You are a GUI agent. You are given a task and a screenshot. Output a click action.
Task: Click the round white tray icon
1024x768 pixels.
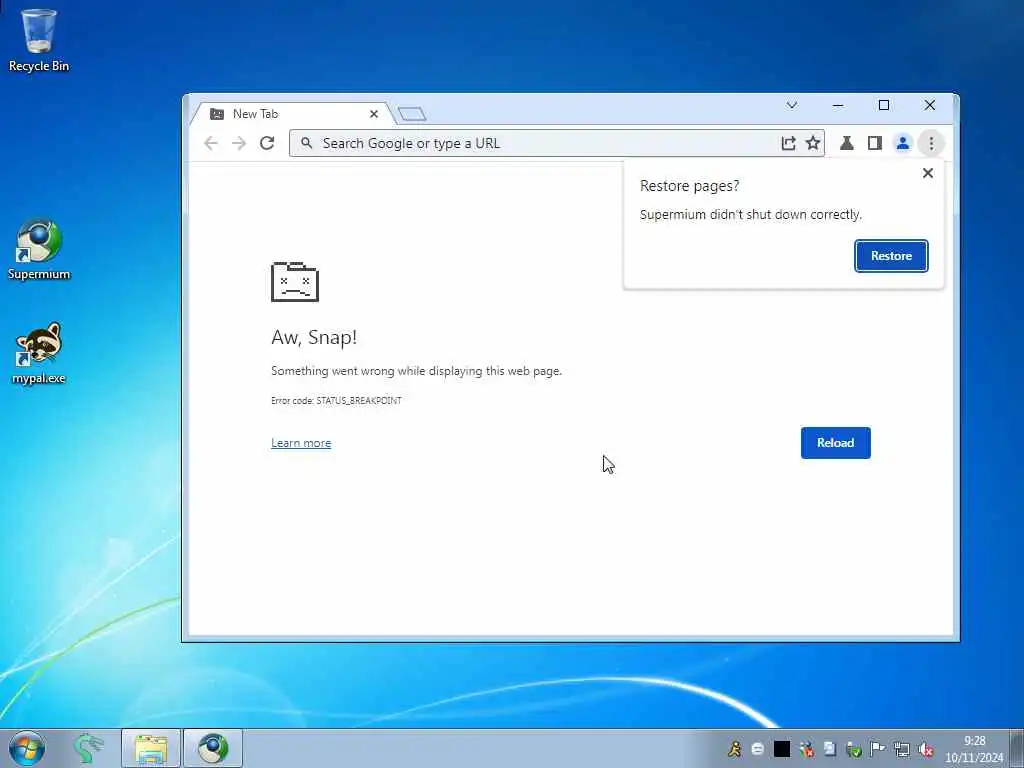click(x=758, y=748)
